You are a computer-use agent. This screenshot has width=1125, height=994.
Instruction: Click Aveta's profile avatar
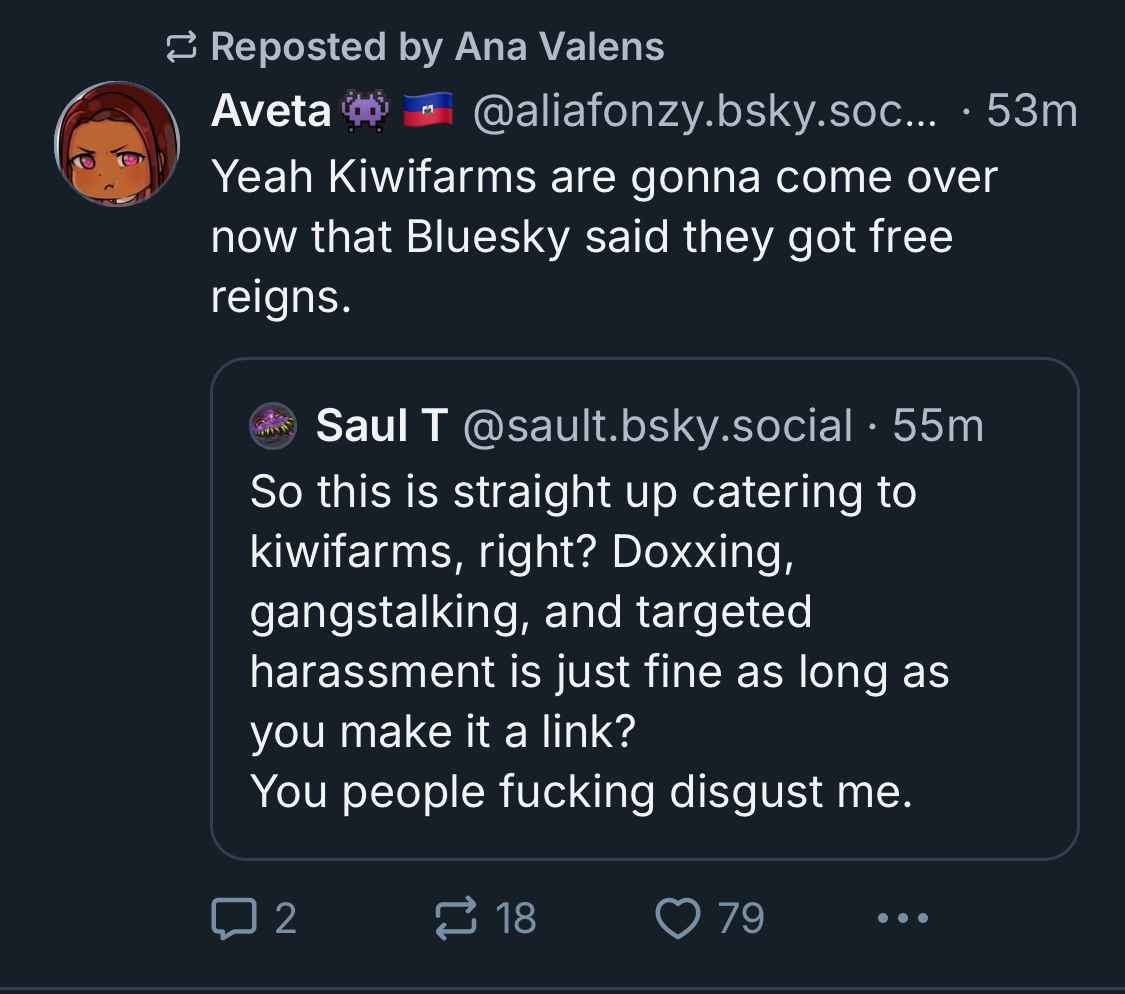coord(117,144)
